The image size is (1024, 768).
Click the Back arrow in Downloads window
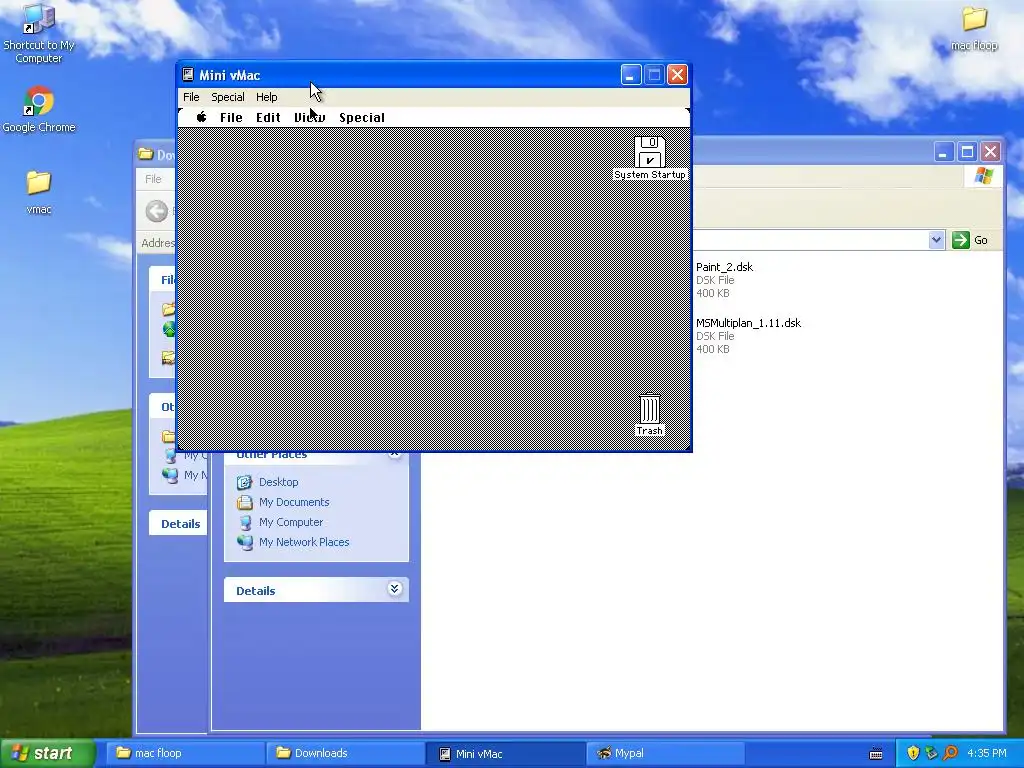(x=157, y=211)
